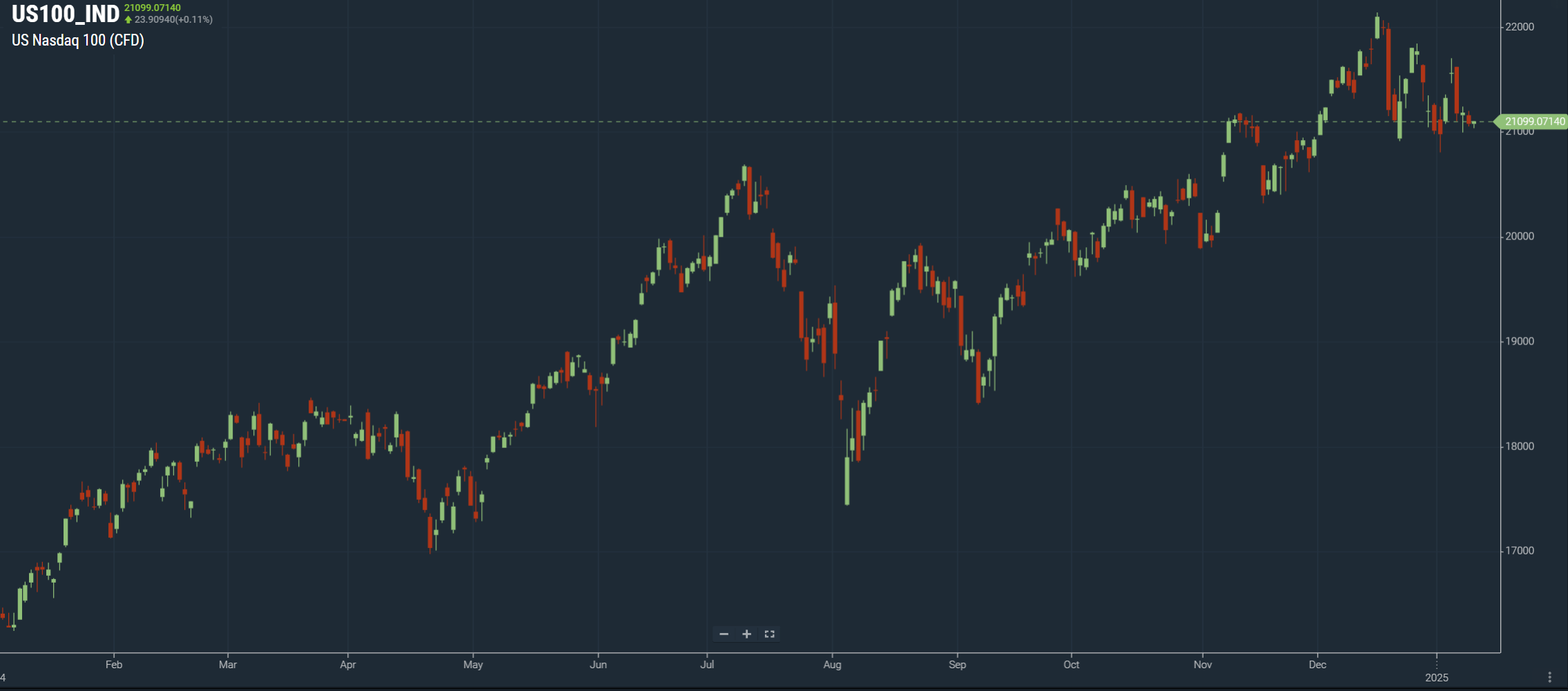
Task: Click the 21099.07140 current price tag
Action: pos(1531,121)
